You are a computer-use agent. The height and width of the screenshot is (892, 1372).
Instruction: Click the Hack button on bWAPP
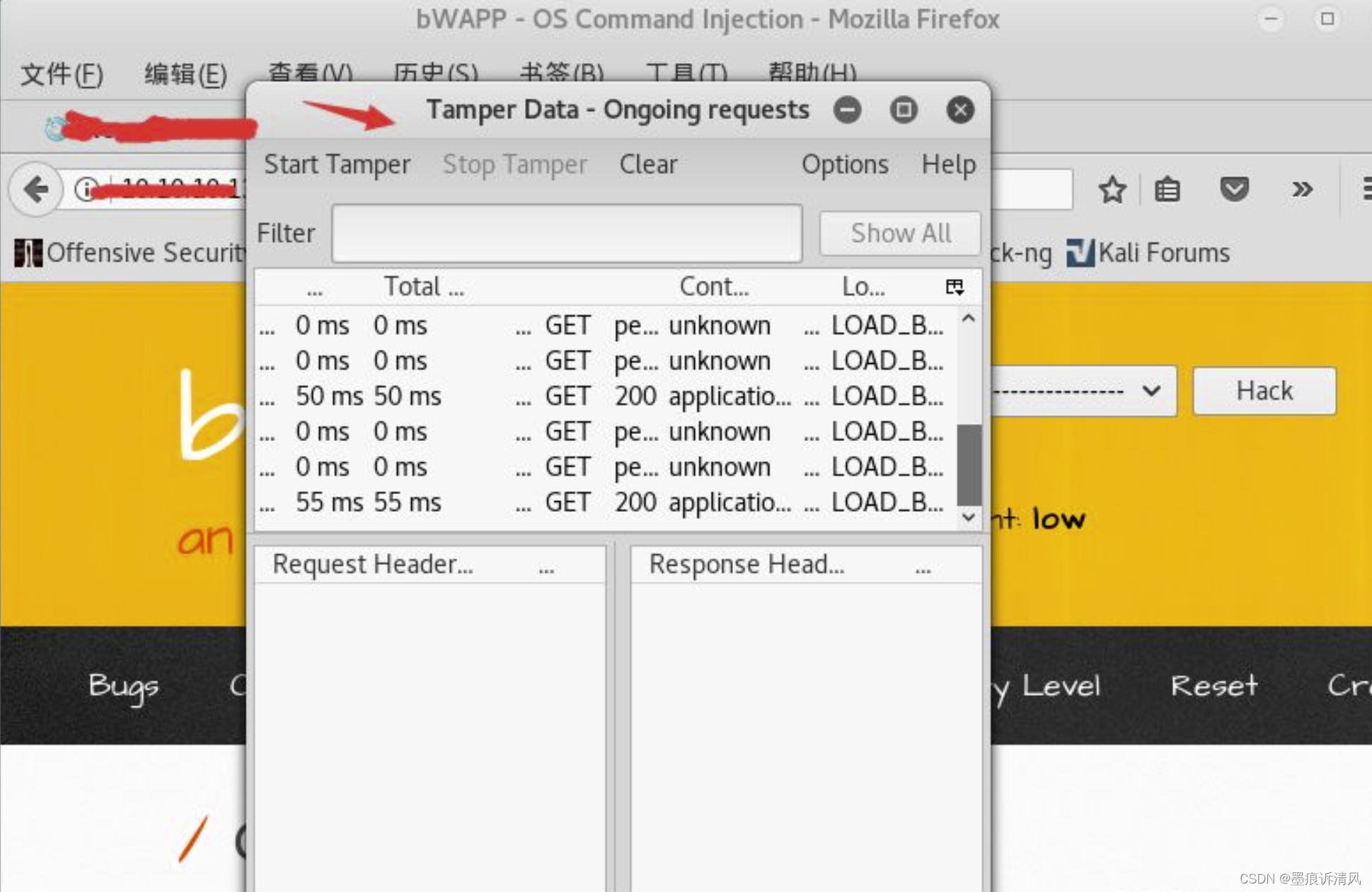click(x=1264, y=391)
